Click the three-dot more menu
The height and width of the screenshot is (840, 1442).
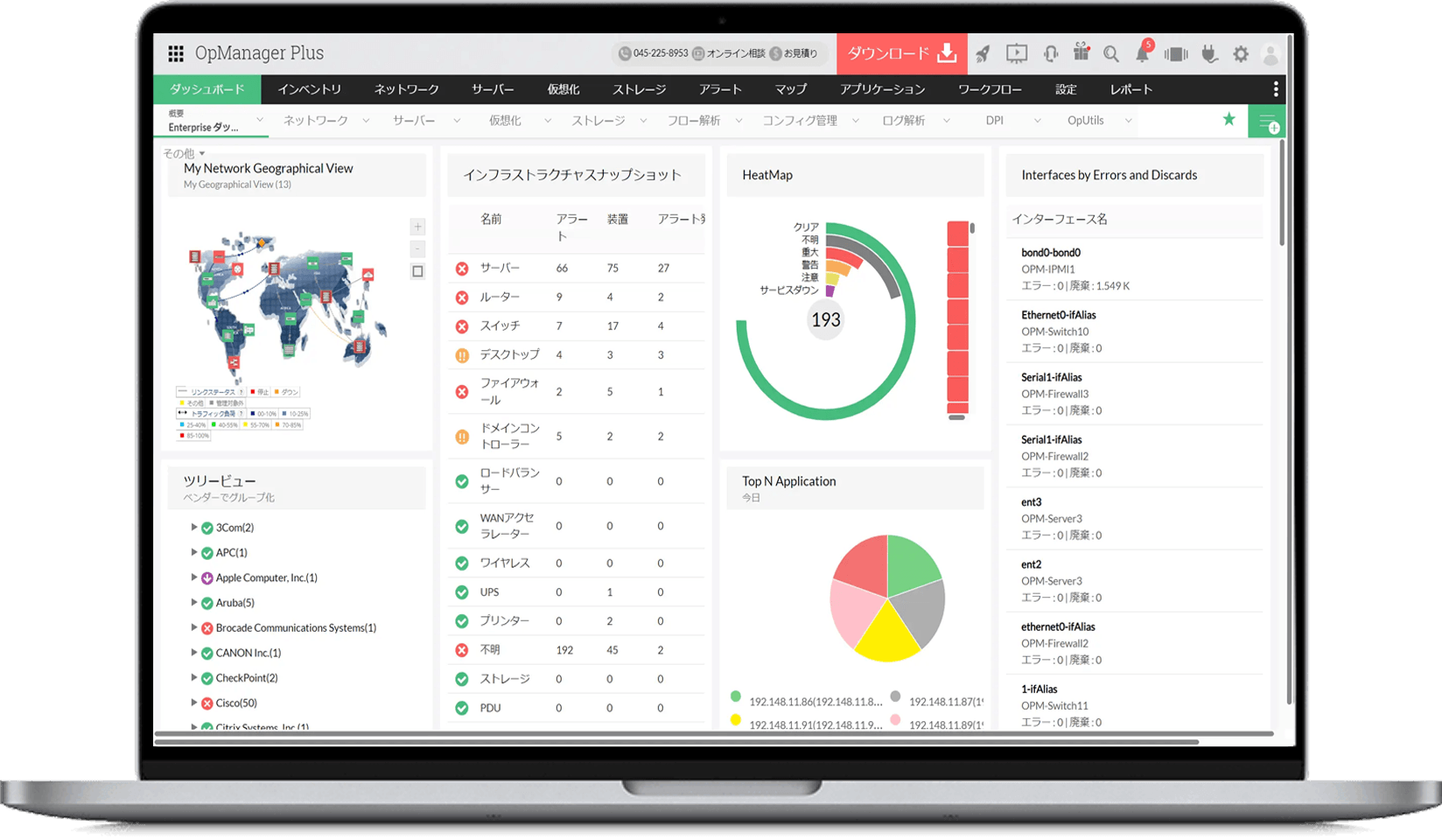(1276, 89)
